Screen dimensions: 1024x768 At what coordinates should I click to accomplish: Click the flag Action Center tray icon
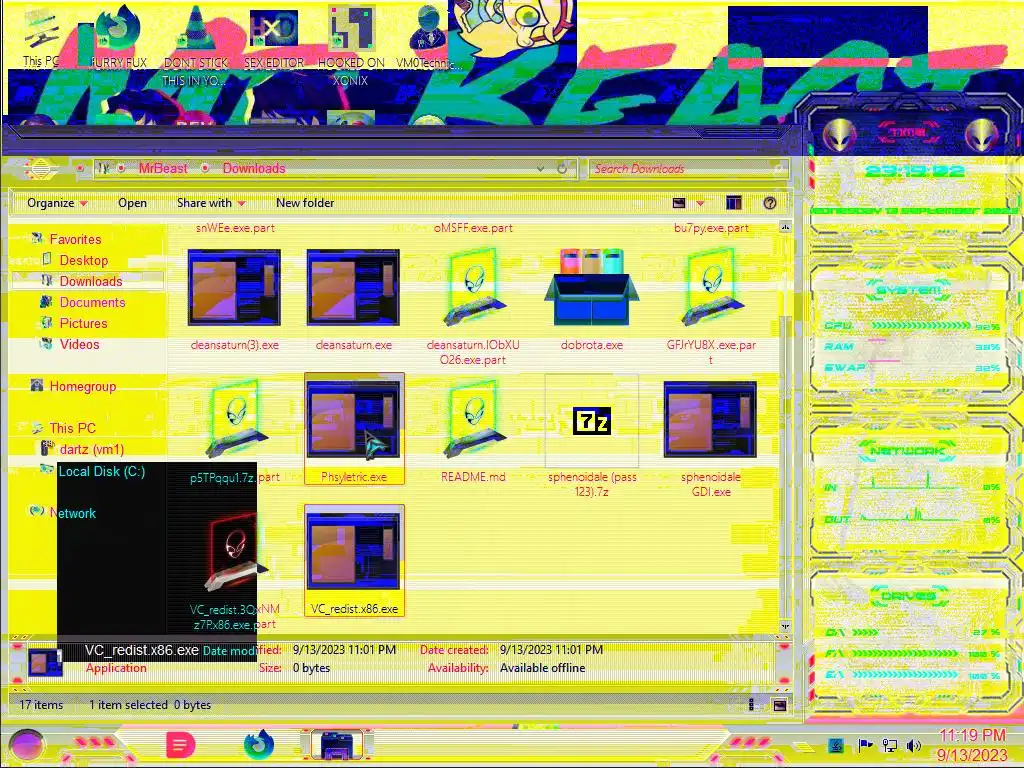point(865,746)
